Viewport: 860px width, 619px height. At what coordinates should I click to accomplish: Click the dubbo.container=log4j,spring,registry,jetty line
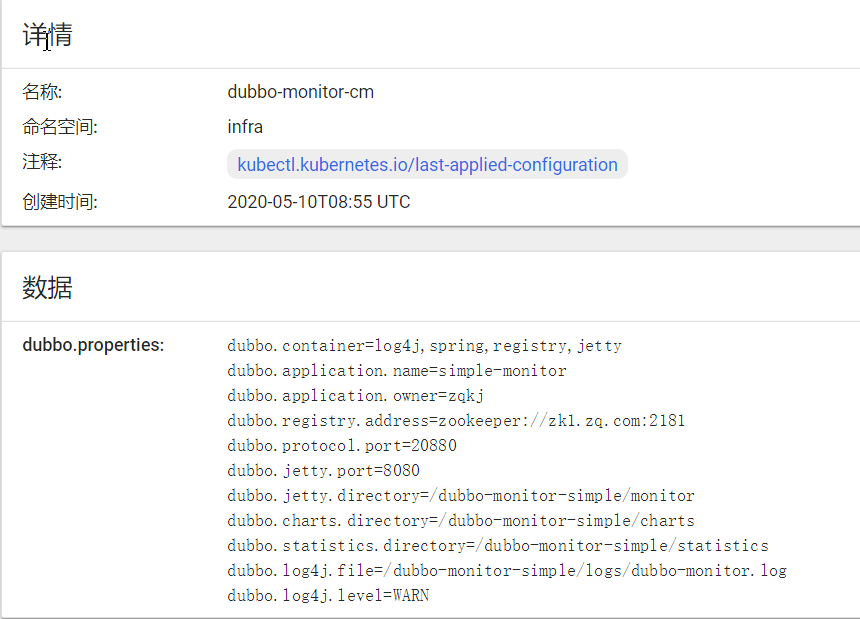tap(424, 346)
